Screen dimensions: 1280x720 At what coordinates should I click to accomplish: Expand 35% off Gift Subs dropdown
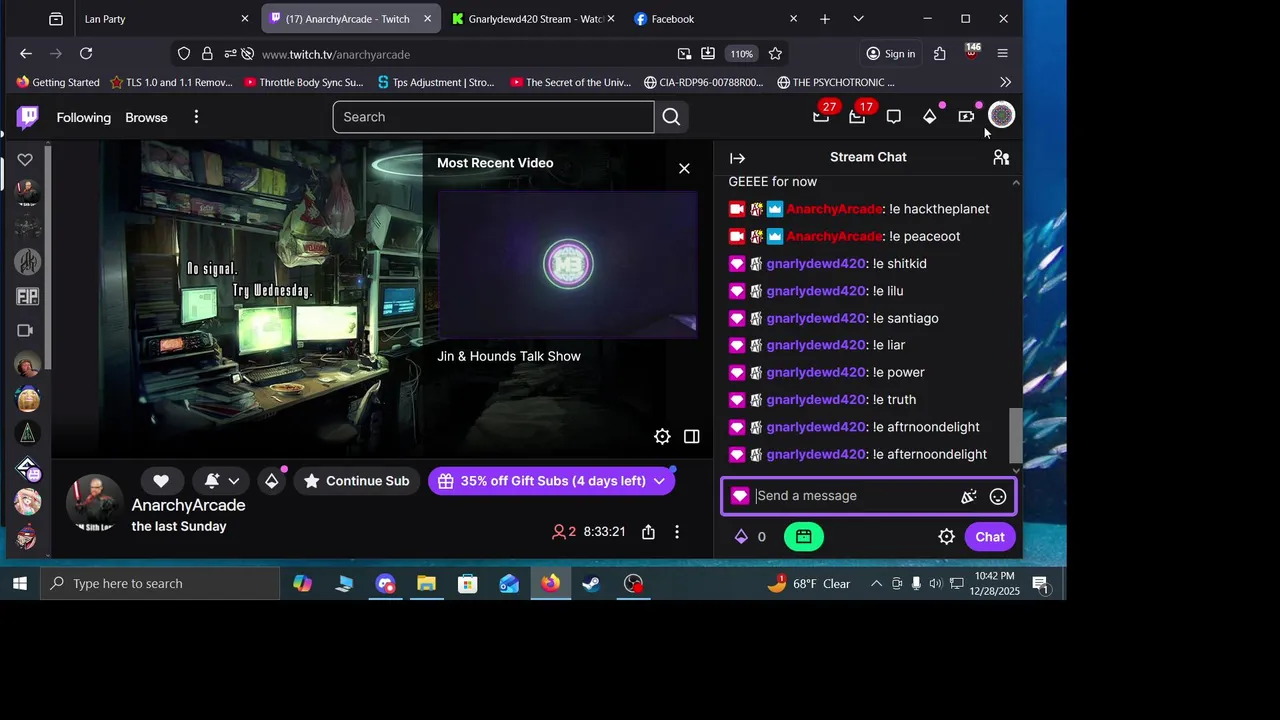point(659,481)
